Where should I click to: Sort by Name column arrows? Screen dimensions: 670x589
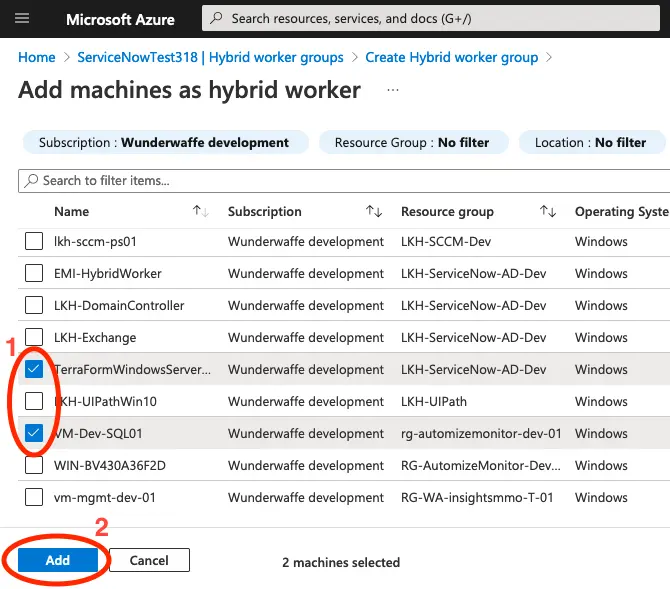tap(200, 211)
